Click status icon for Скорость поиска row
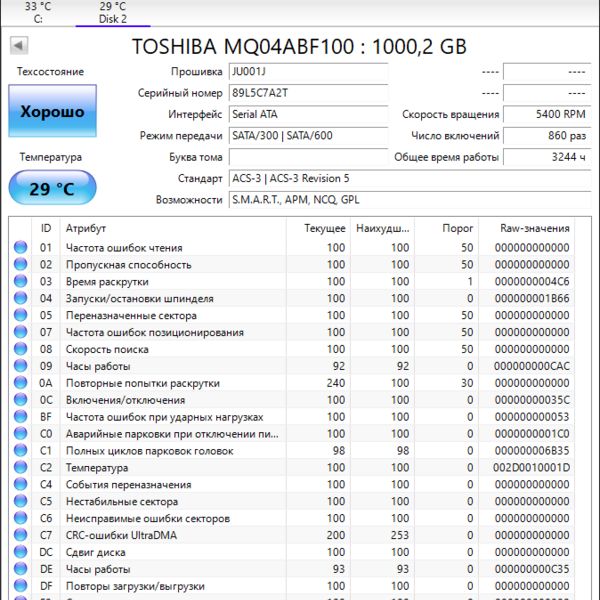This screenshot has width=600, height=600. [21, 349]
